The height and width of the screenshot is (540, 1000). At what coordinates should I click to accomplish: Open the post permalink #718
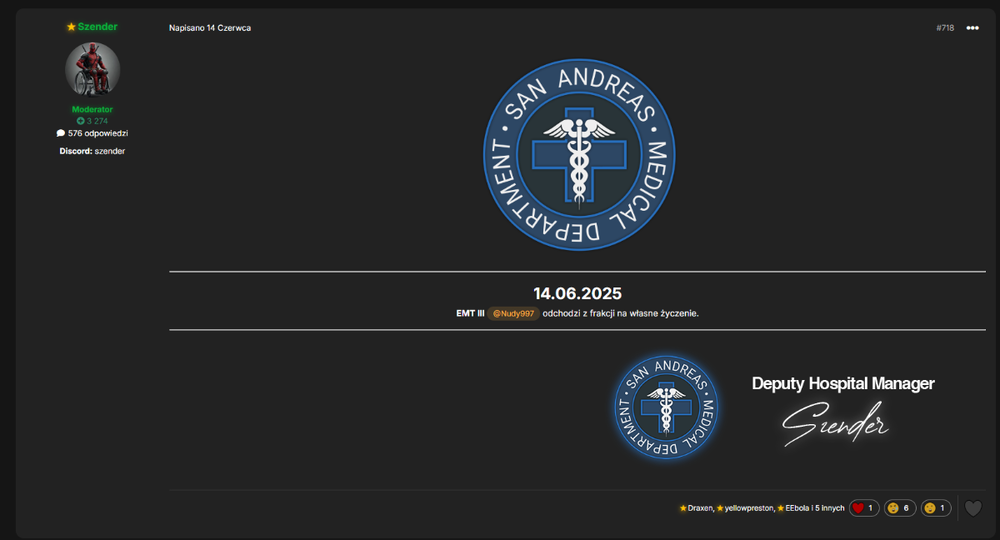945,28
